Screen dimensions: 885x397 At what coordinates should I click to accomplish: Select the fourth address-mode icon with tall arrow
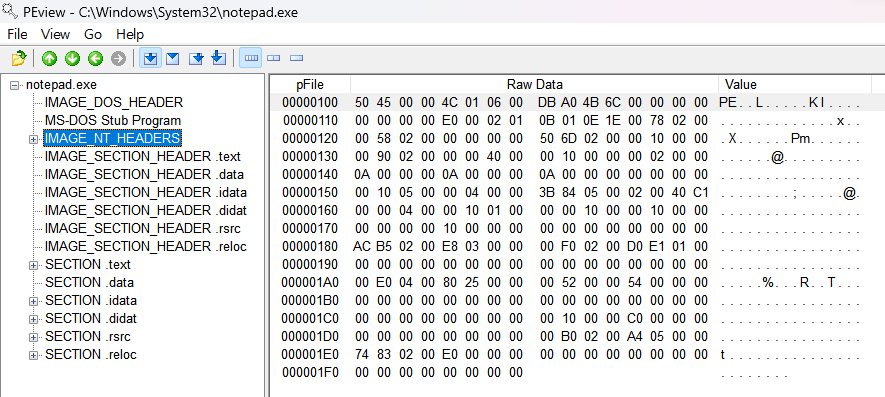[218, 58]
